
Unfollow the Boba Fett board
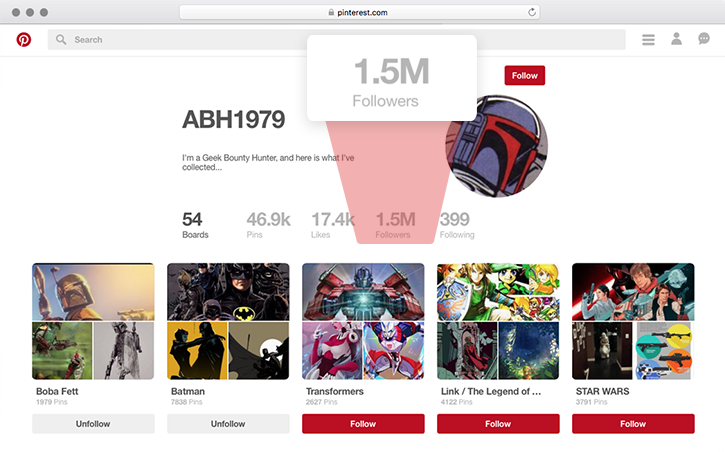click(93, 424)
